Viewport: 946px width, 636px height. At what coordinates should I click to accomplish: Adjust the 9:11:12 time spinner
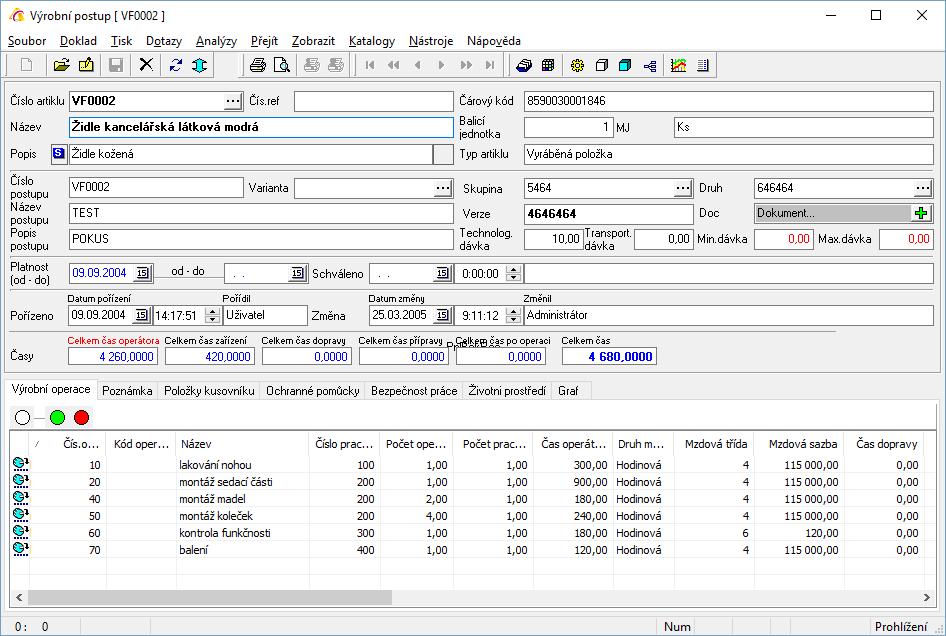click(x=513, y=315)
